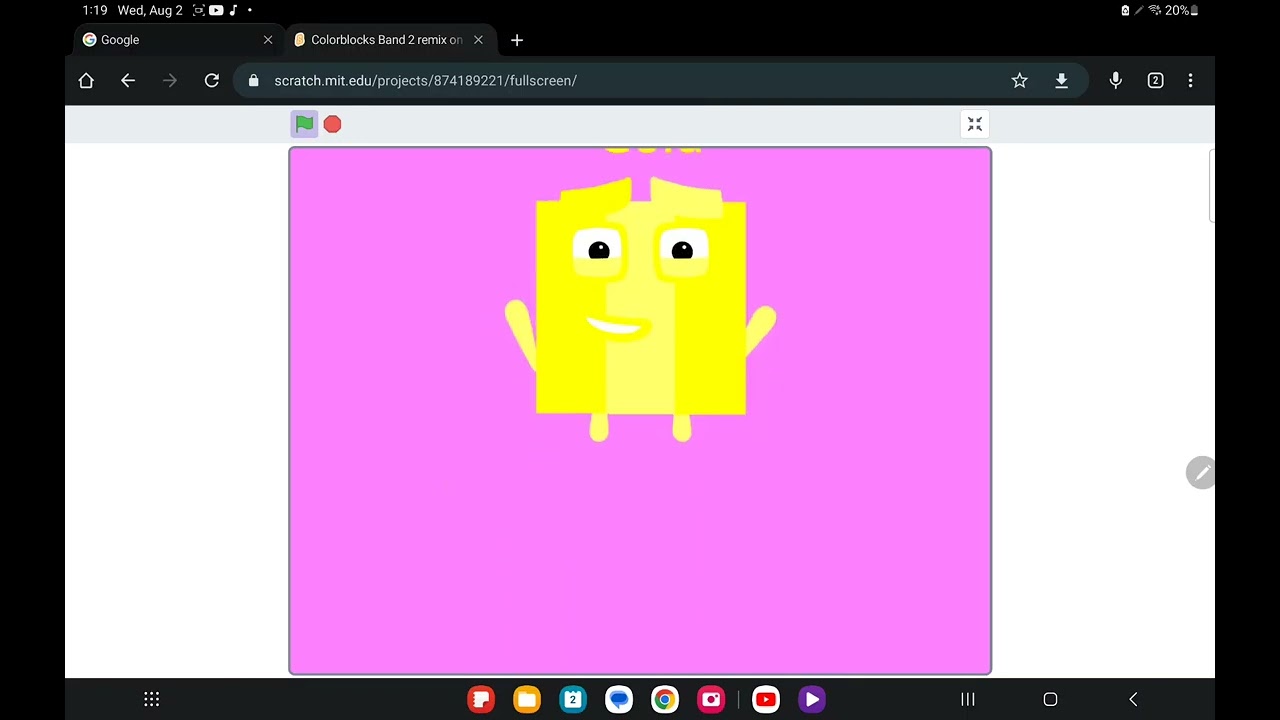
Task: Tap the Android home button
Action: point(1050,699)
